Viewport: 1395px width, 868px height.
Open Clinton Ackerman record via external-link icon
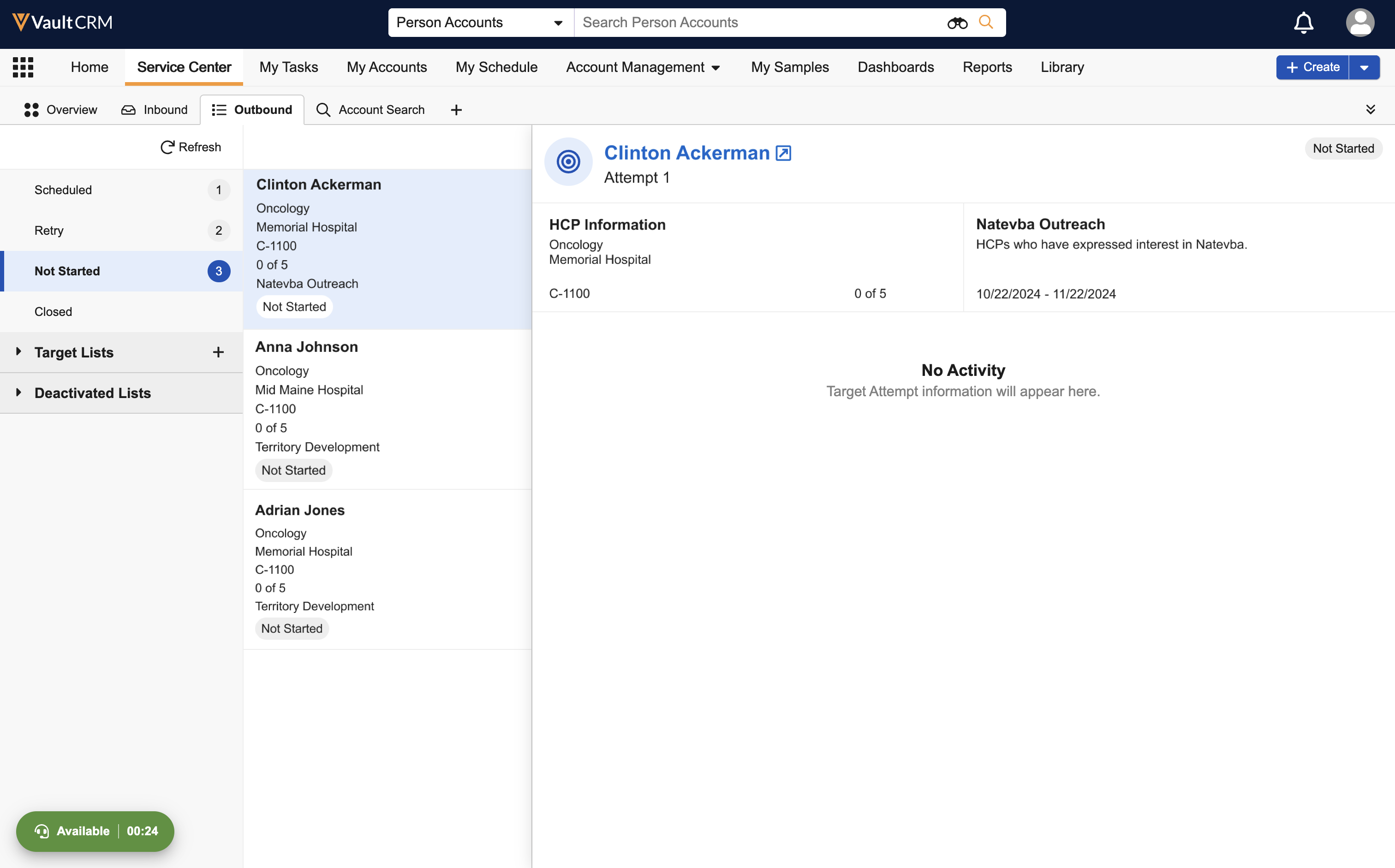783,153
